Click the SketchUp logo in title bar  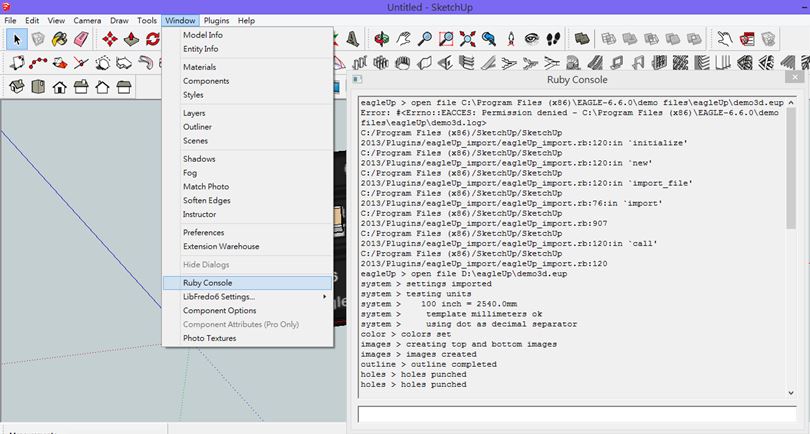(x=6, y=7)
